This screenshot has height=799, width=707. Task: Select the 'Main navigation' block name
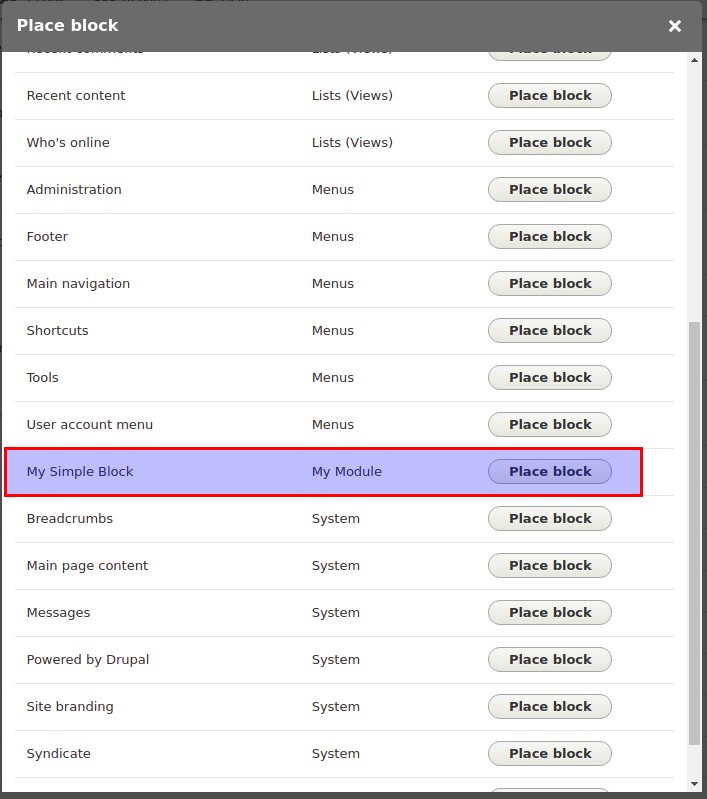tap(78, 284)
